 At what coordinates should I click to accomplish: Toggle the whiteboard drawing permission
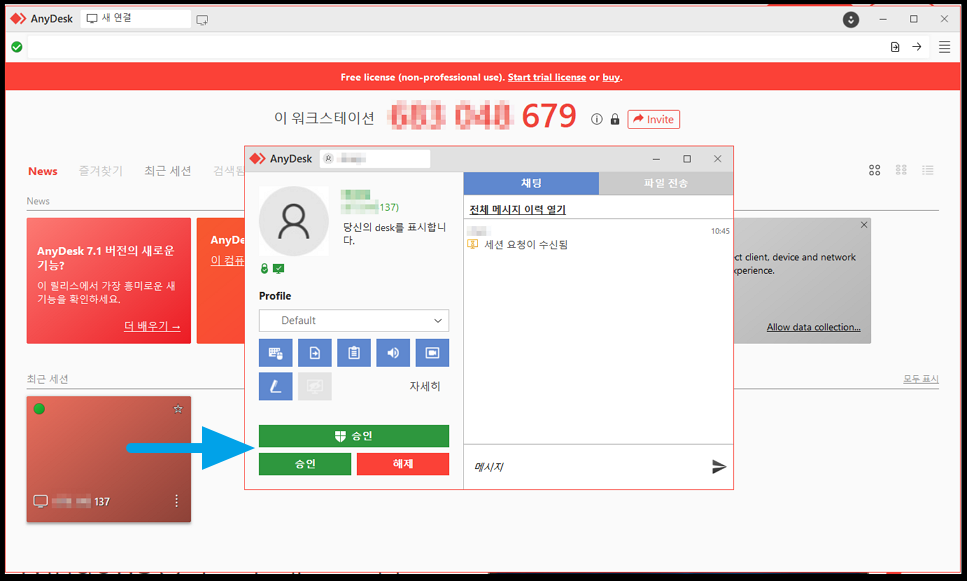[x=276, y=386]
